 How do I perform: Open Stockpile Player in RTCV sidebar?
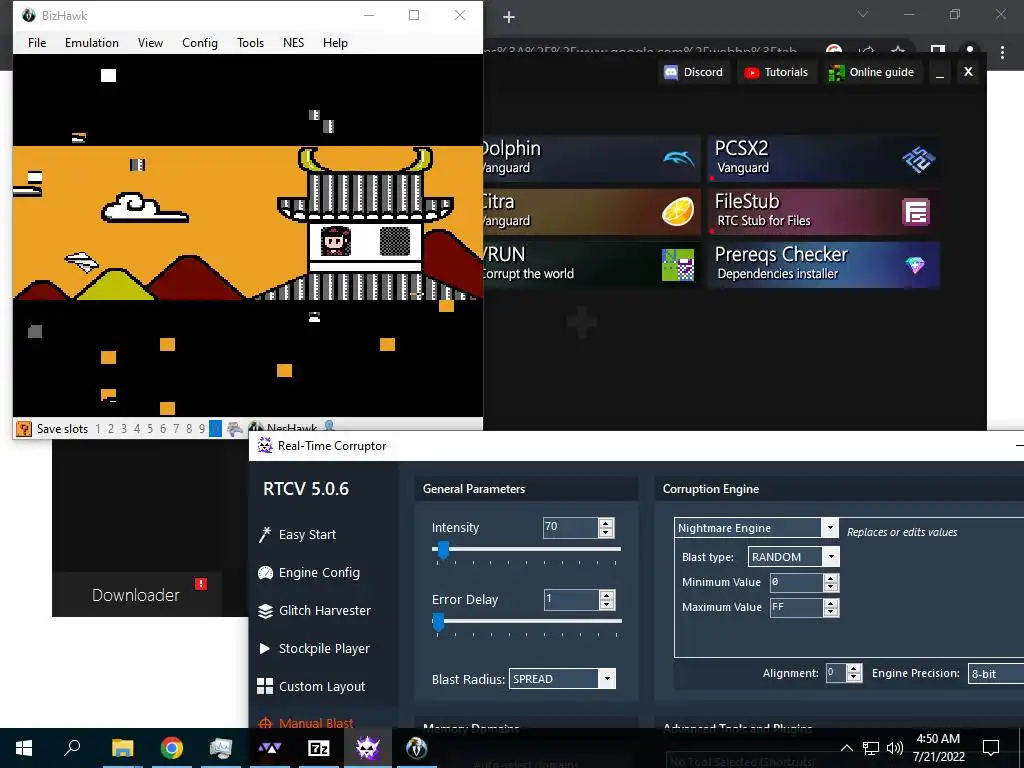pyautogui.click(x=324, y=648)
